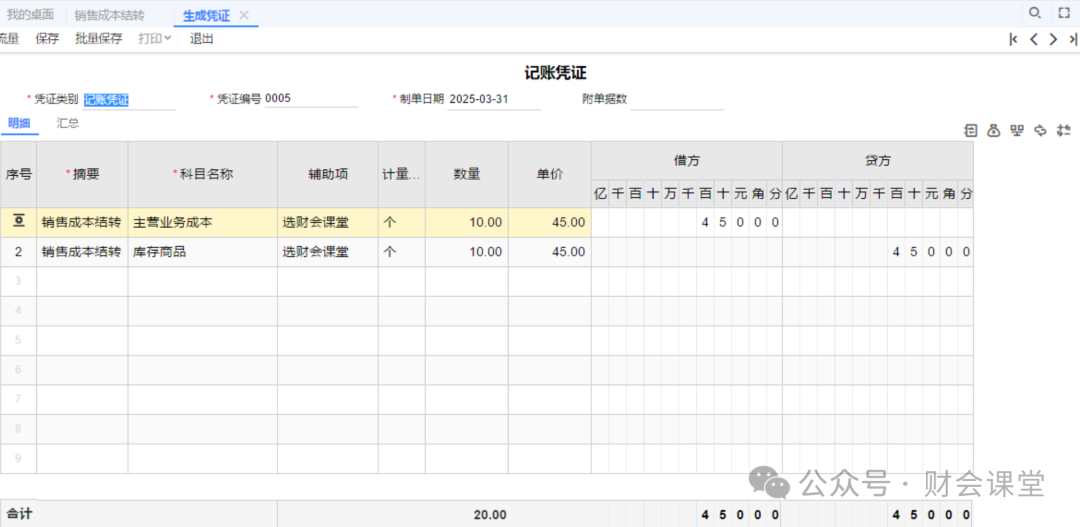This screenshot has height=527, width=1080.
Task: Click the 保存 button
Action: point(47,39)
